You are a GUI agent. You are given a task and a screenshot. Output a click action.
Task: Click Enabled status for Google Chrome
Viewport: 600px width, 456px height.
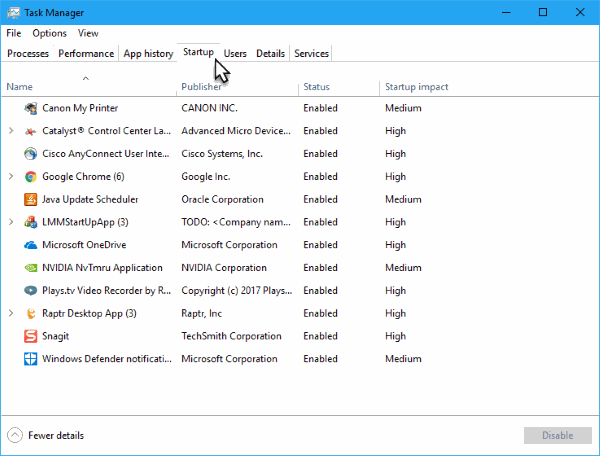click(x=320, y=177)
